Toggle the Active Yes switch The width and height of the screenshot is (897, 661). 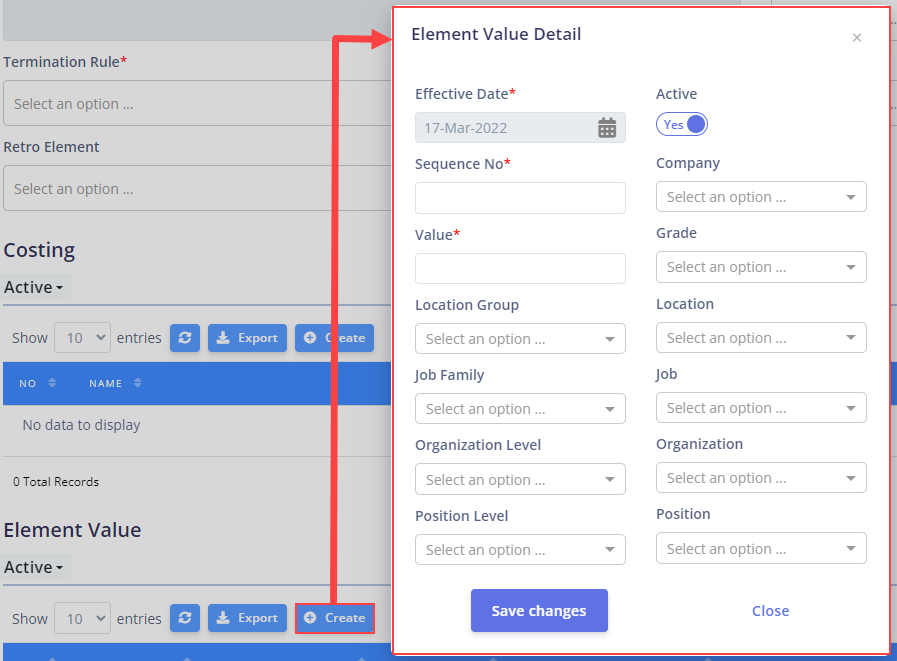pyautogui.click(x=682, y=124)
